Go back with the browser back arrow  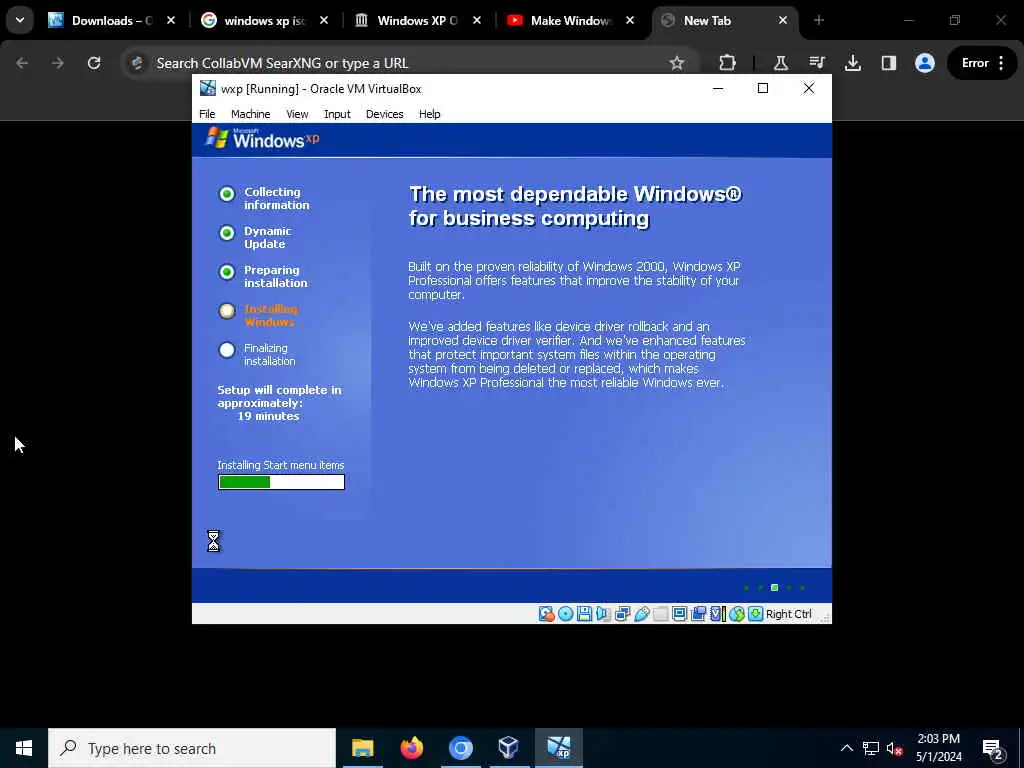[22, 63]
